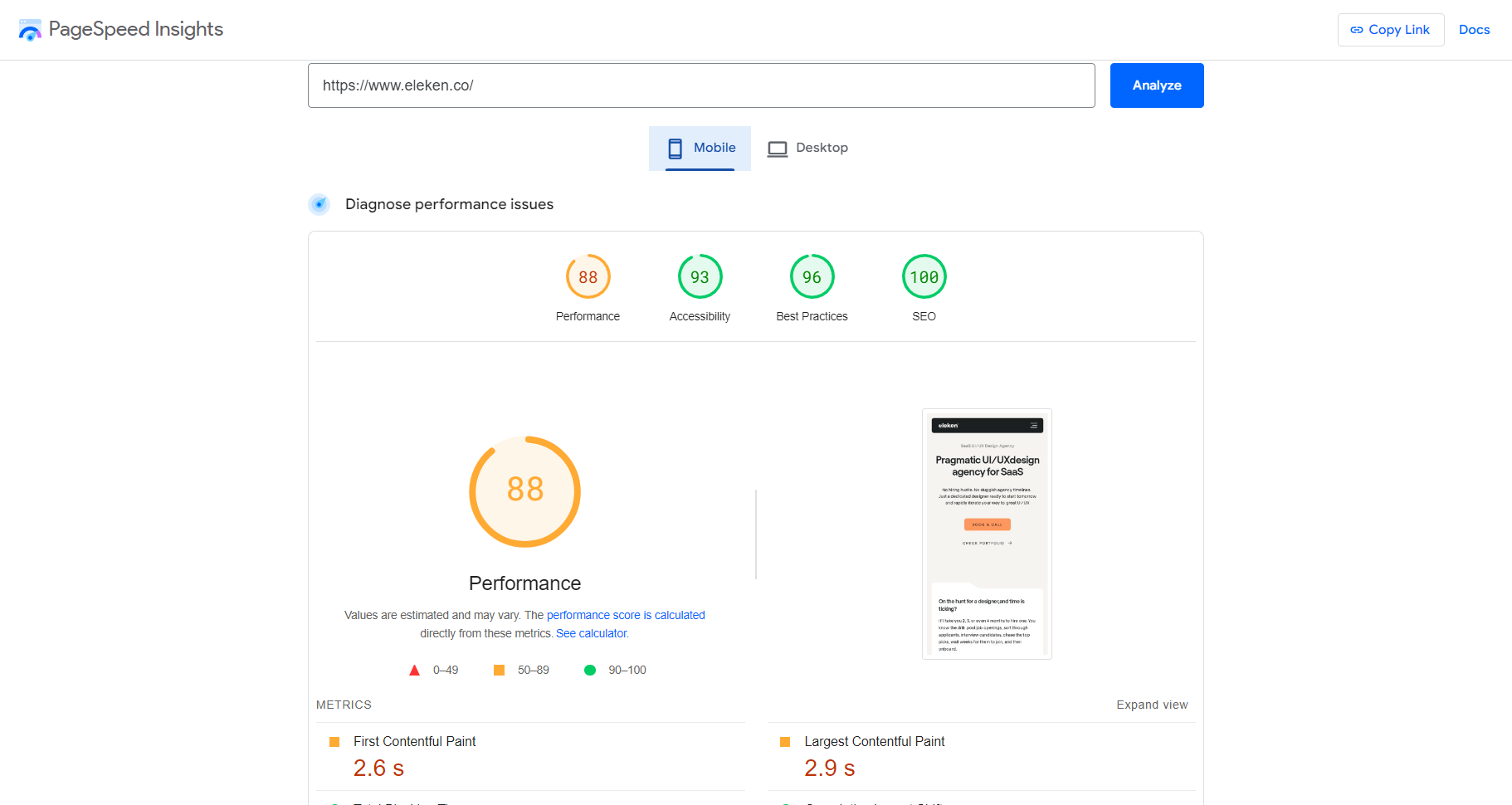Jump to the Best Practices score gauge 96
1512x805 pixels.
(812, 276)
